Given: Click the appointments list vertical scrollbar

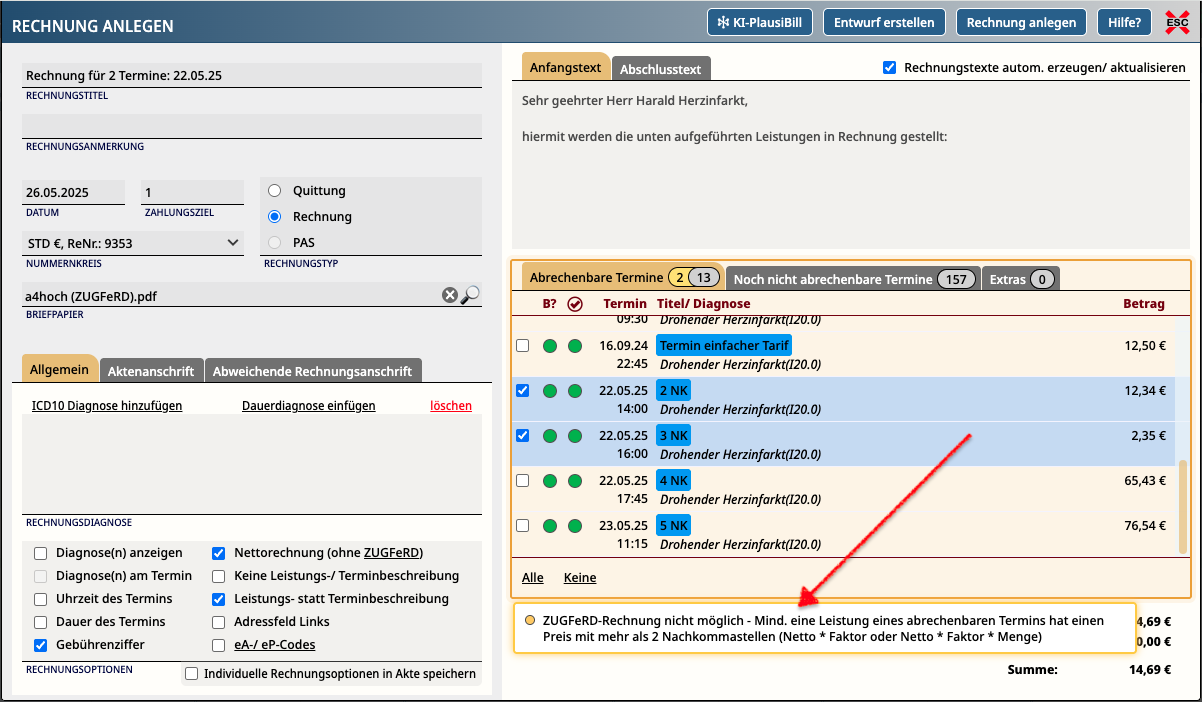Looking at the screenshot, I should click(1184, 506).
